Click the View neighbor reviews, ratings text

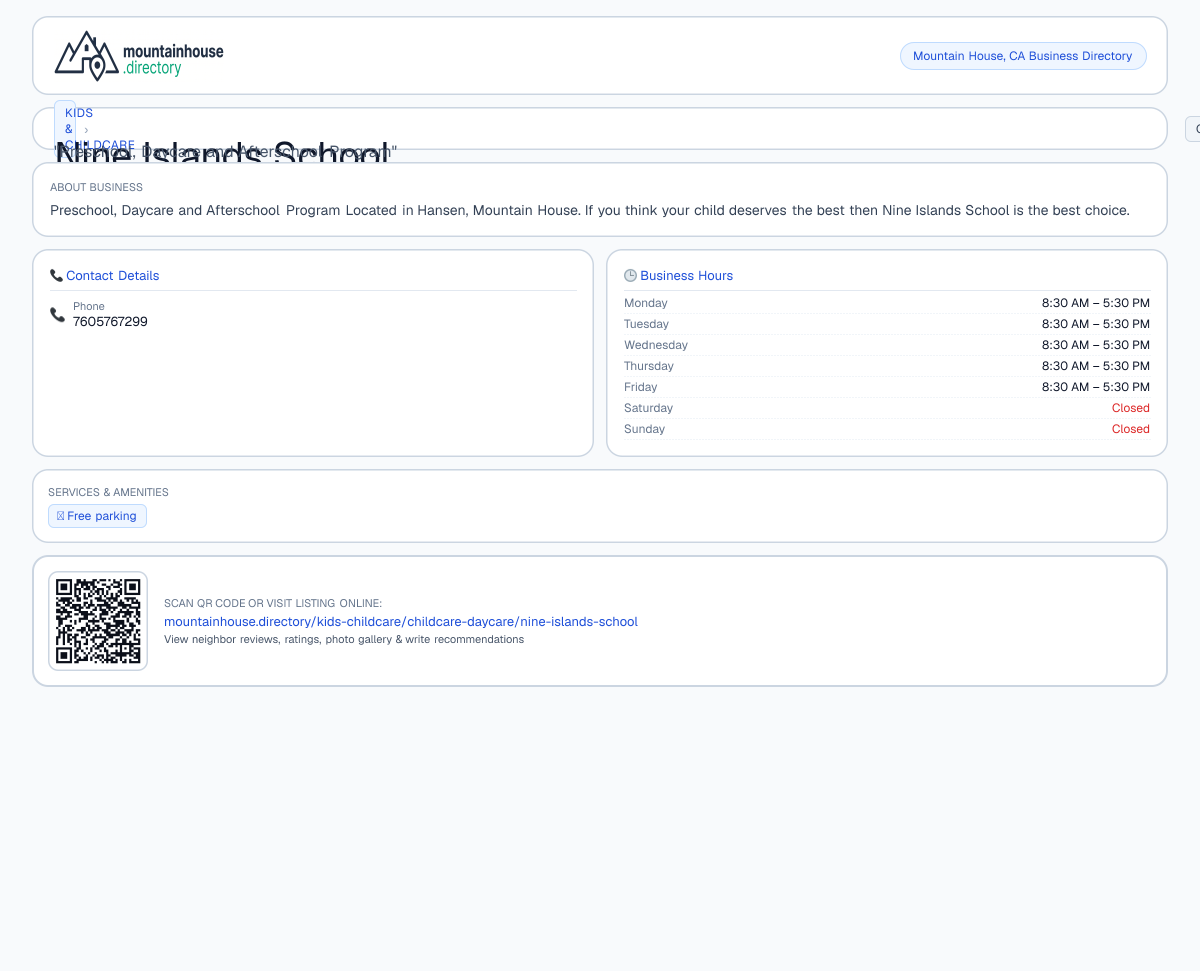pyautogui.click(x=344, y=639)
